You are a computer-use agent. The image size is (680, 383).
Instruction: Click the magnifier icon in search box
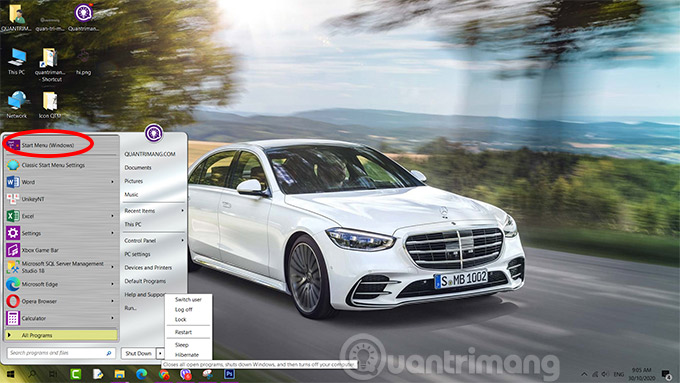(x=109, y=354)
